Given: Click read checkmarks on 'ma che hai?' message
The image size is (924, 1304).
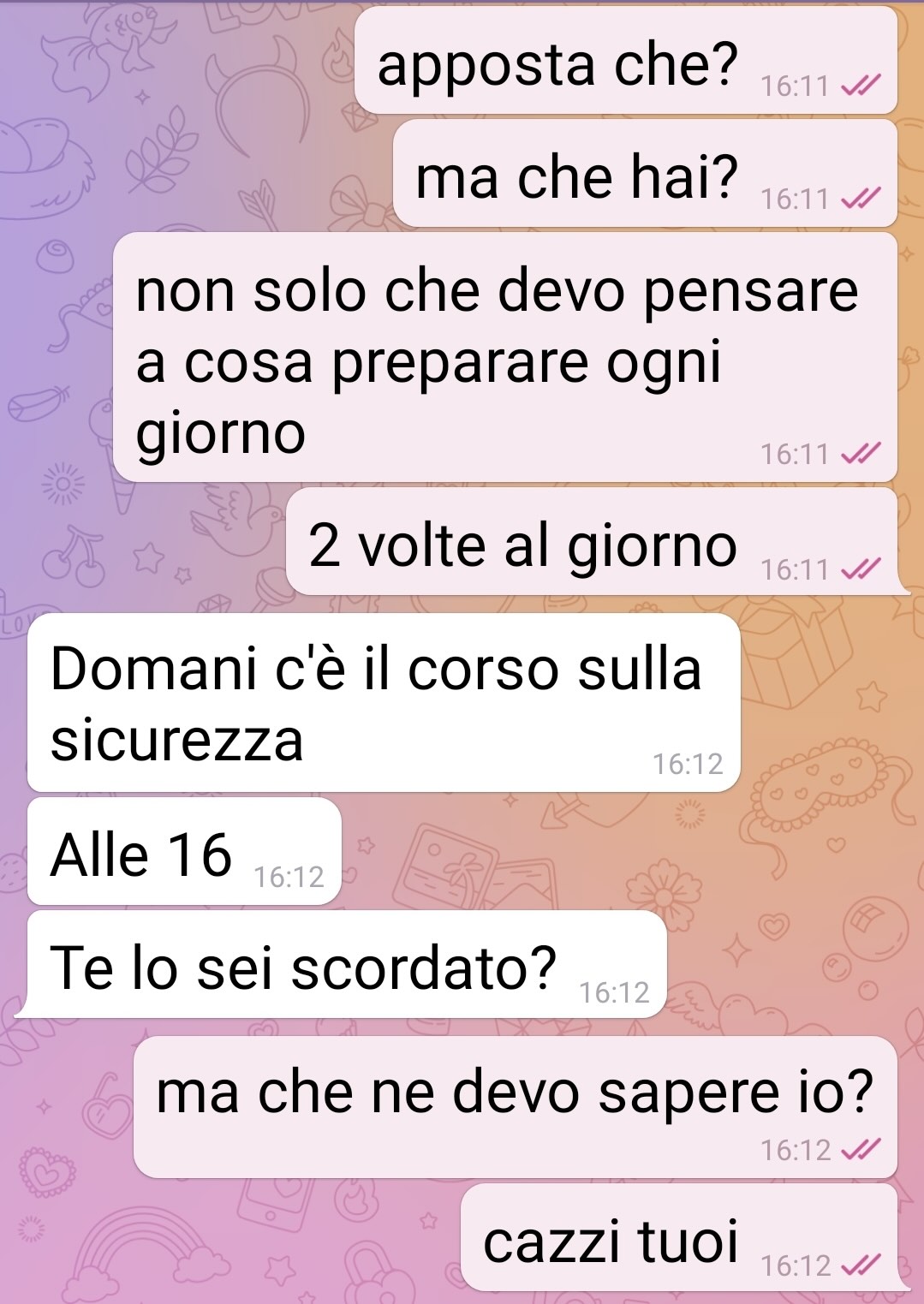Looking at the screenshot, I should [x=861, y=199].
